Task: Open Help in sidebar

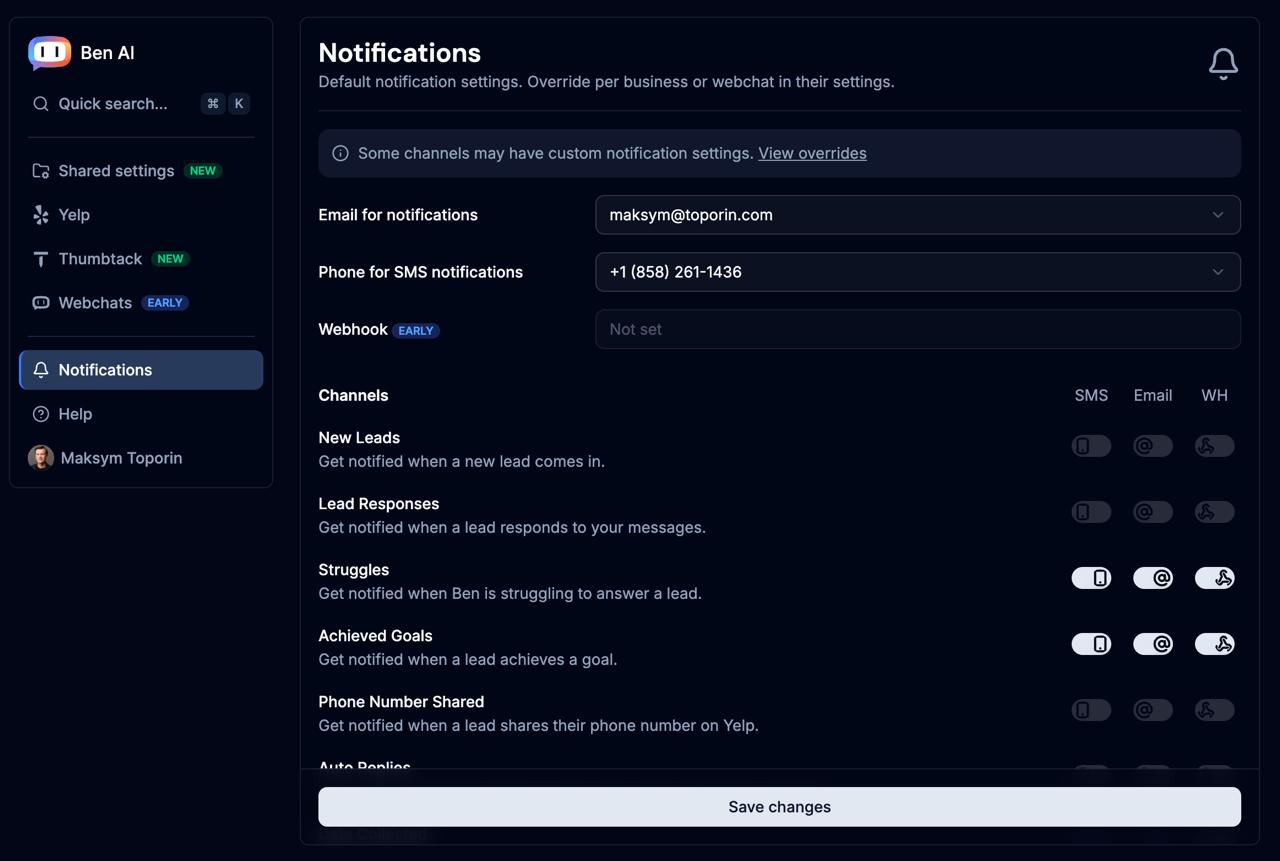Action: (141, 414)
